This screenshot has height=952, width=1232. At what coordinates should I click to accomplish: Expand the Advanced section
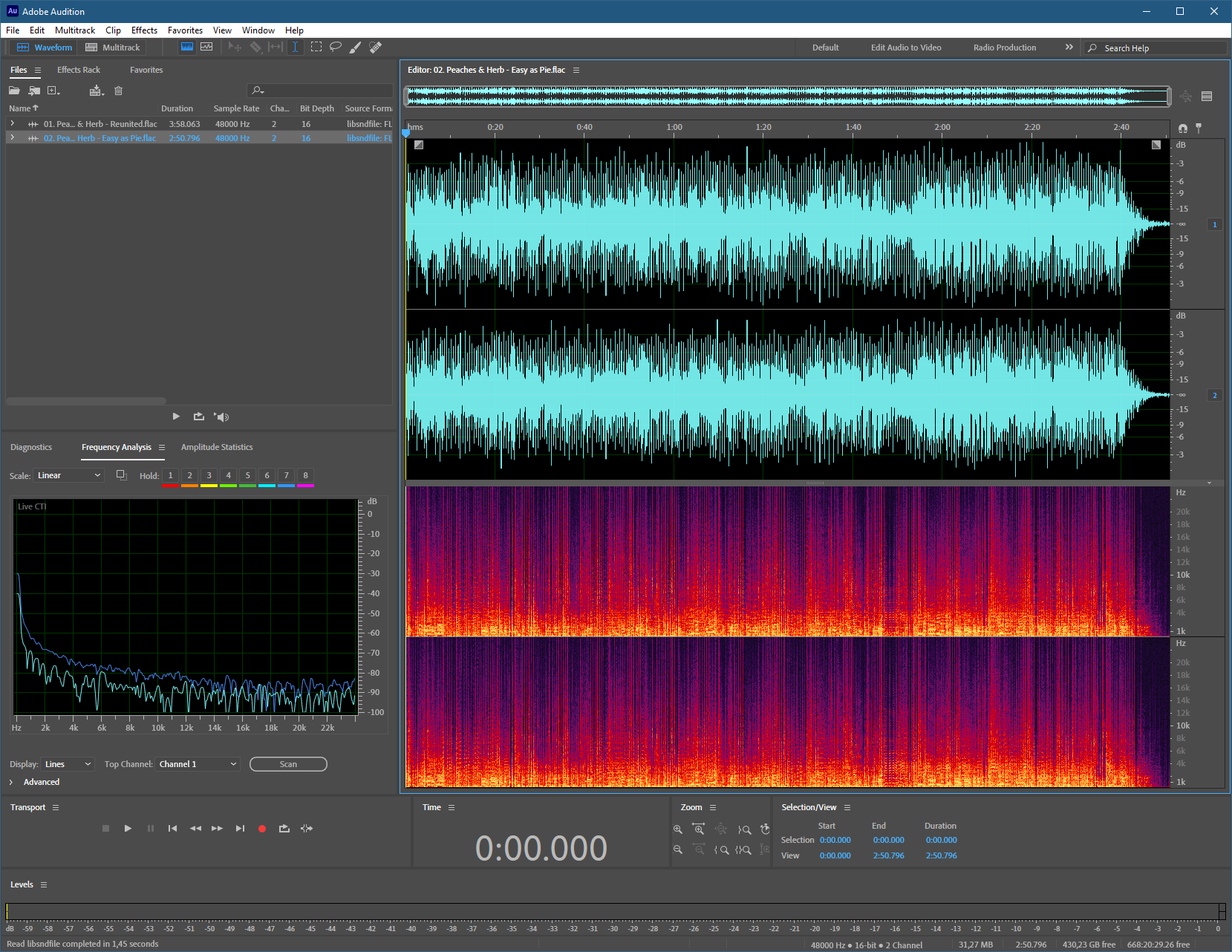click(11, 782)
